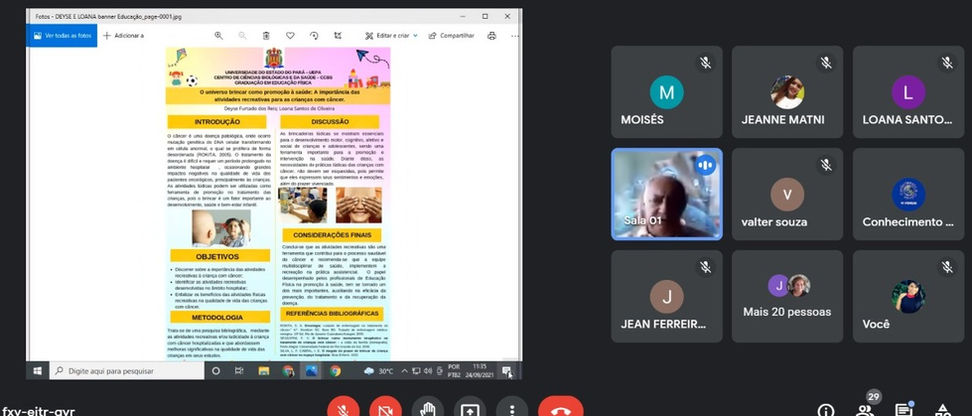The width and height of the screenshot is (972, 416).
Task: Rotate the image using the rotate icon
Action: click(x=314, y=36)
